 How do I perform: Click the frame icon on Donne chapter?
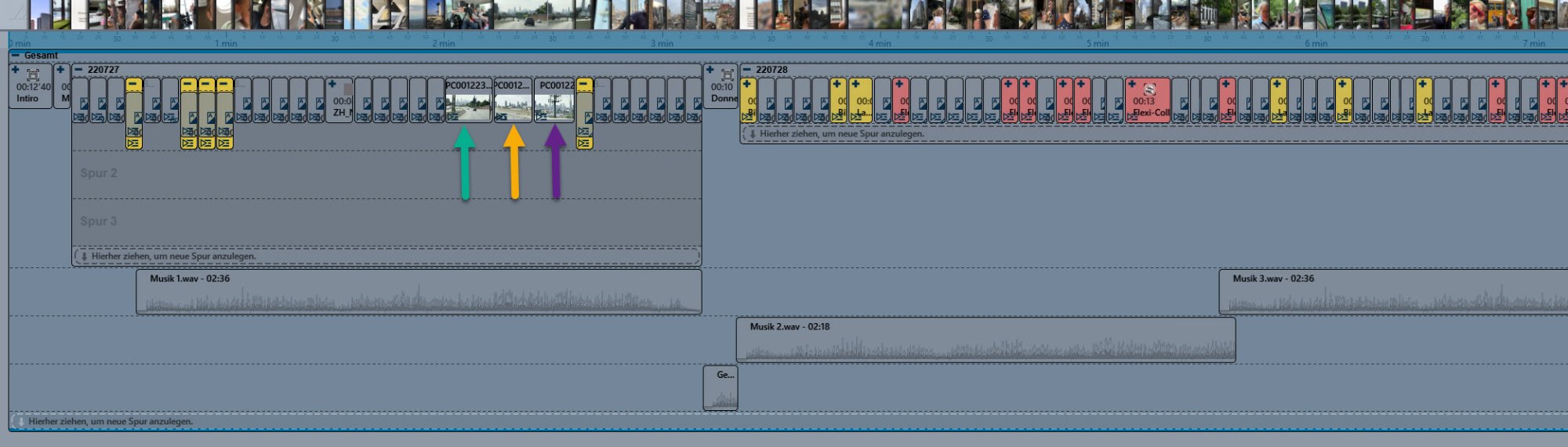pyautogui.click(x=728, y=75)
